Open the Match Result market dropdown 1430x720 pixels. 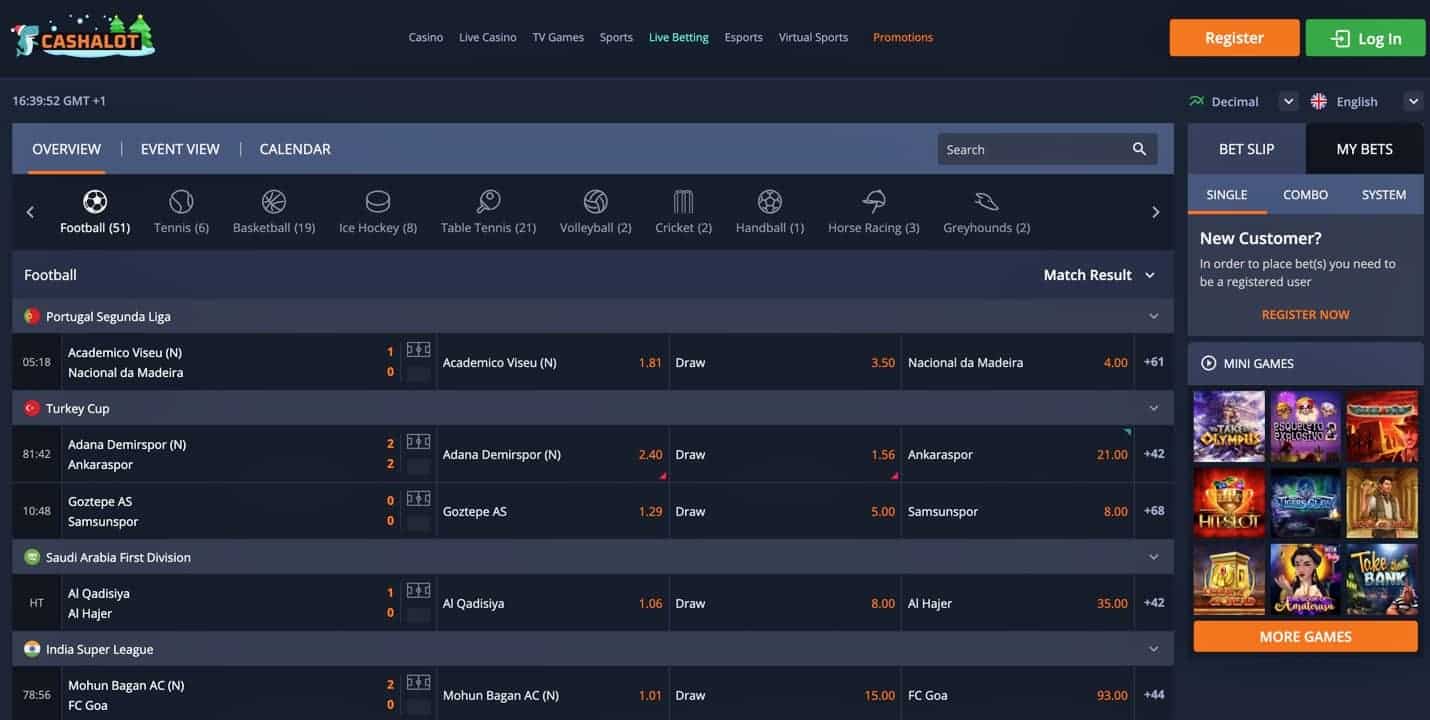click(x=1099, y=275)
